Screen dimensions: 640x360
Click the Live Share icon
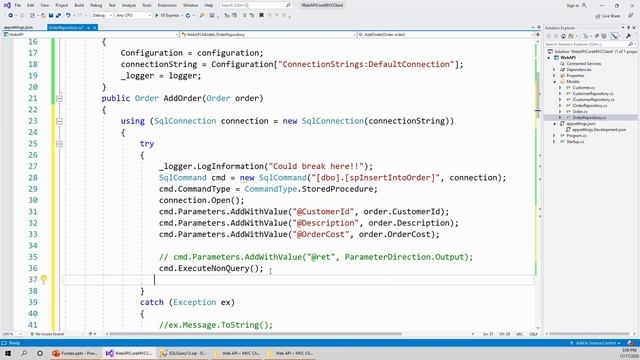point(608,16)
